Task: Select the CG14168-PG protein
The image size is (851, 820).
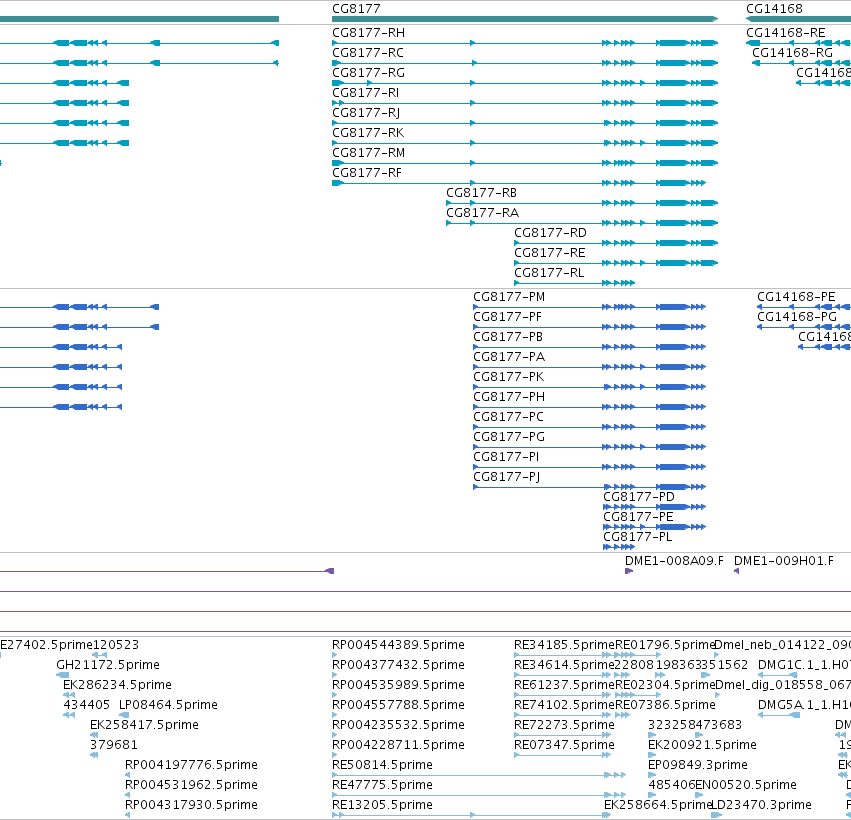Action: point(797,317)
